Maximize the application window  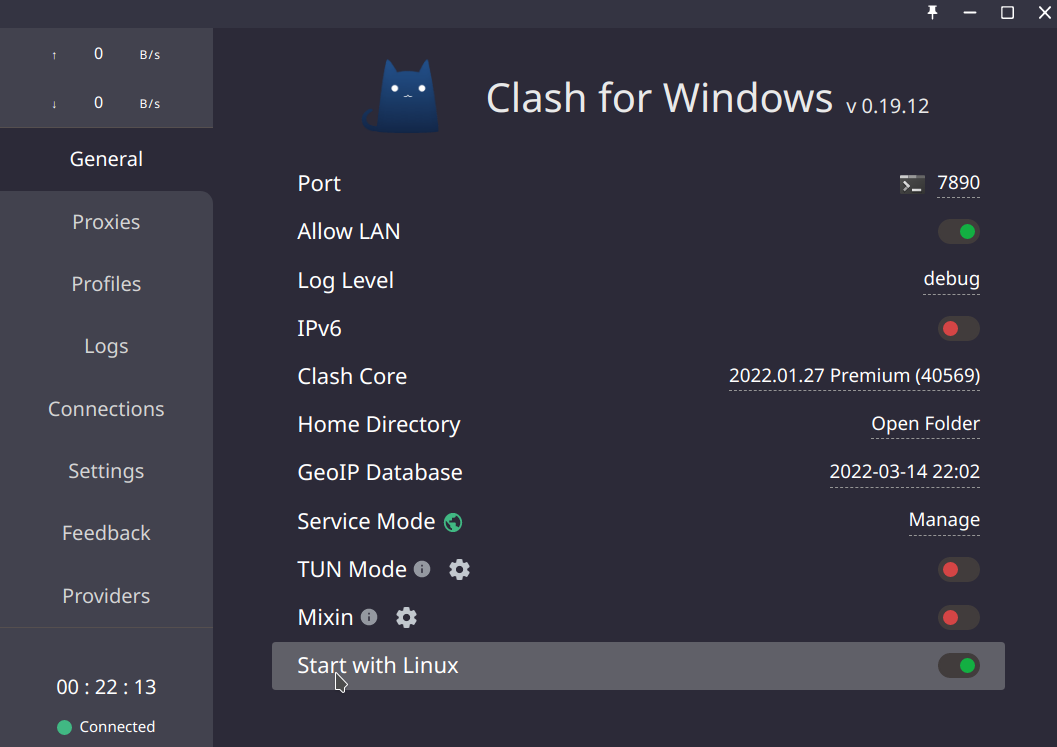(x=1007, y=12)
